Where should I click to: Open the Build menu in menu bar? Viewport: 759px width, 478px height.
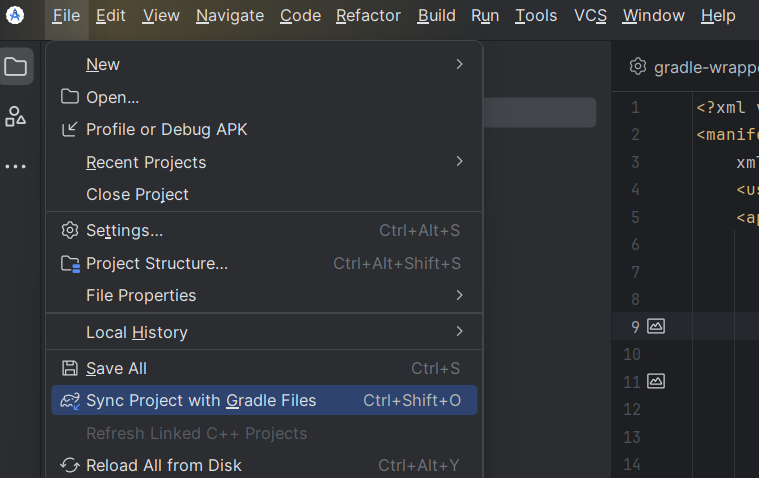436,15
